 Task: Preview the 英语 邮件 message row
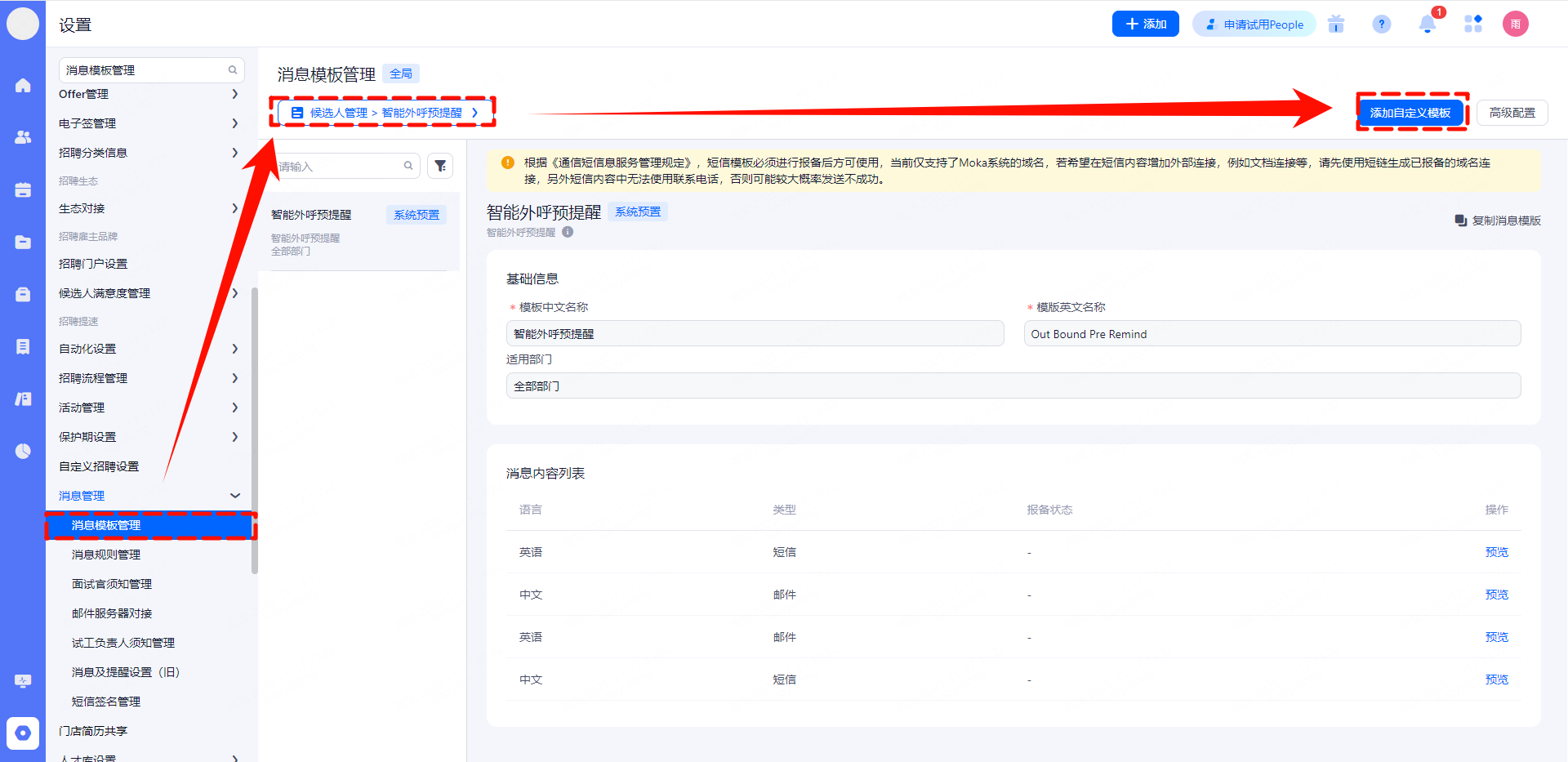pos(1496,637)
